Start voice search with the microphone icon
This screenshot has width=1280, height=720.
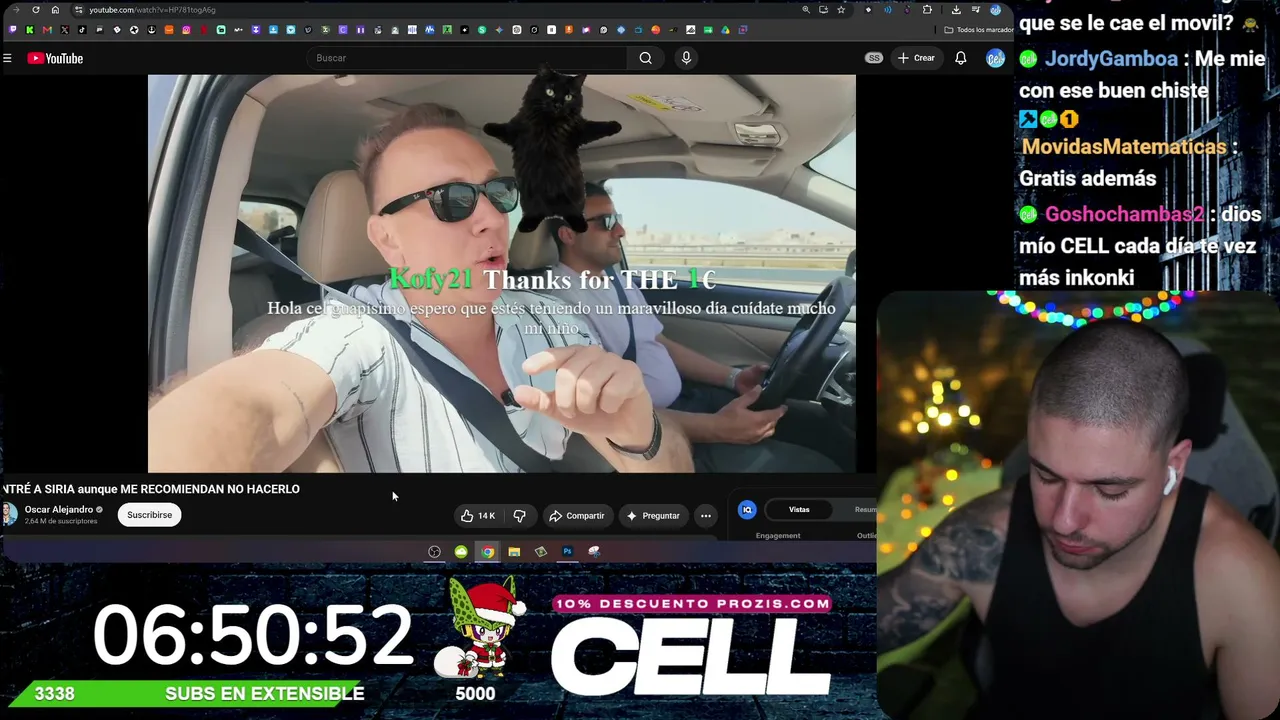pyautogui.click(x=686, y=58)
